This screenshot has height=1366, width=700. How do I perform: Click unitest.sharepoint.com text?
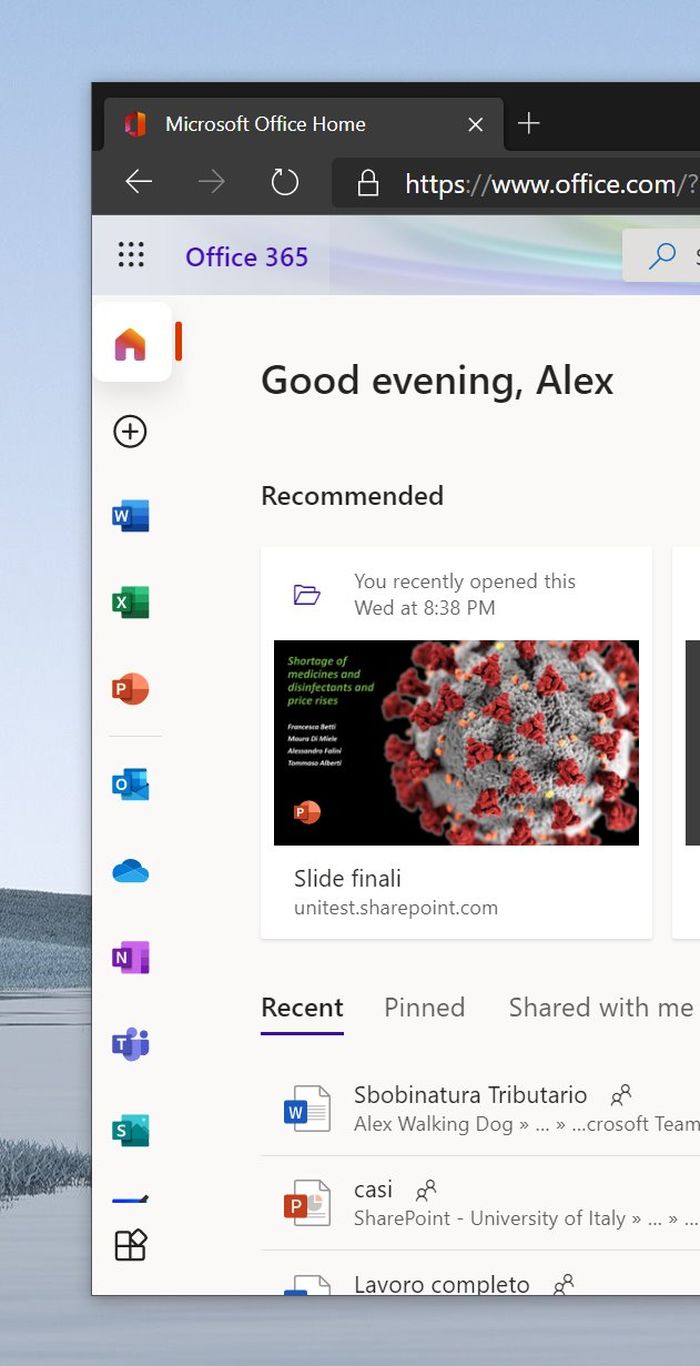coord(396,908)
